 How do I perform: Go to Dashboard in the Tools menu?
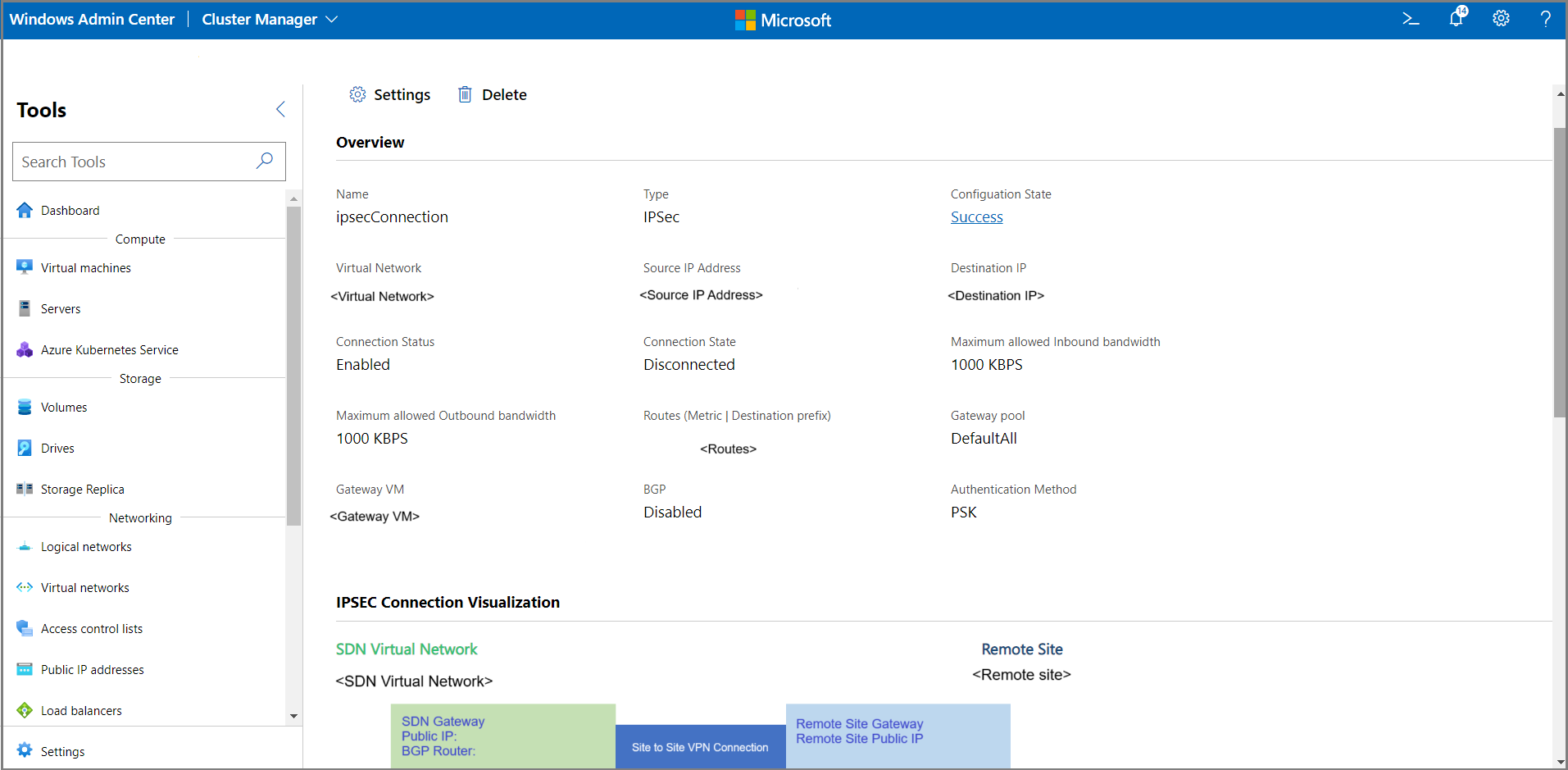pos(70,211)
